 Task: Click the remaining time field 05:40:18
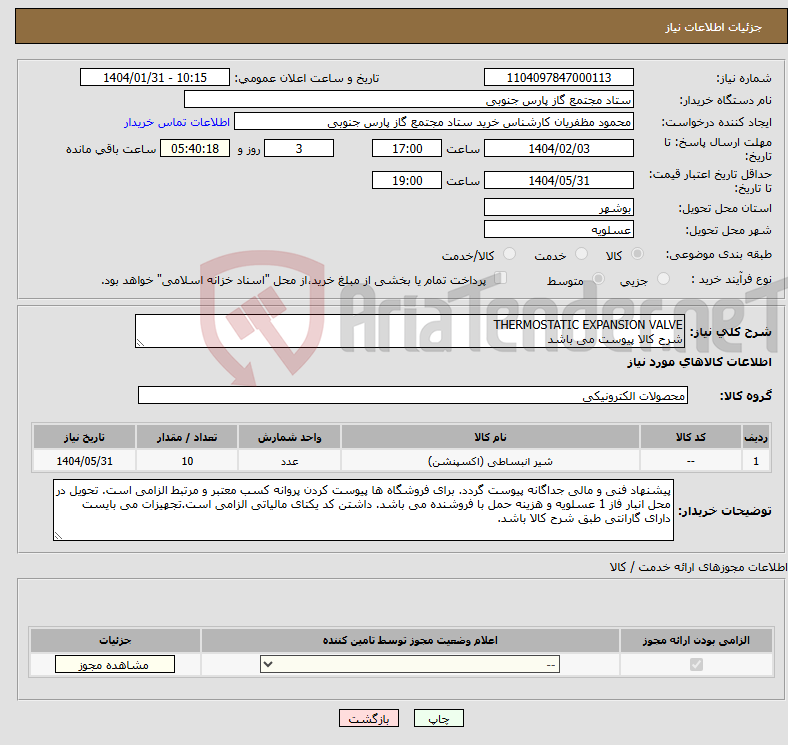pyautogui.click(x=195, y=148)
